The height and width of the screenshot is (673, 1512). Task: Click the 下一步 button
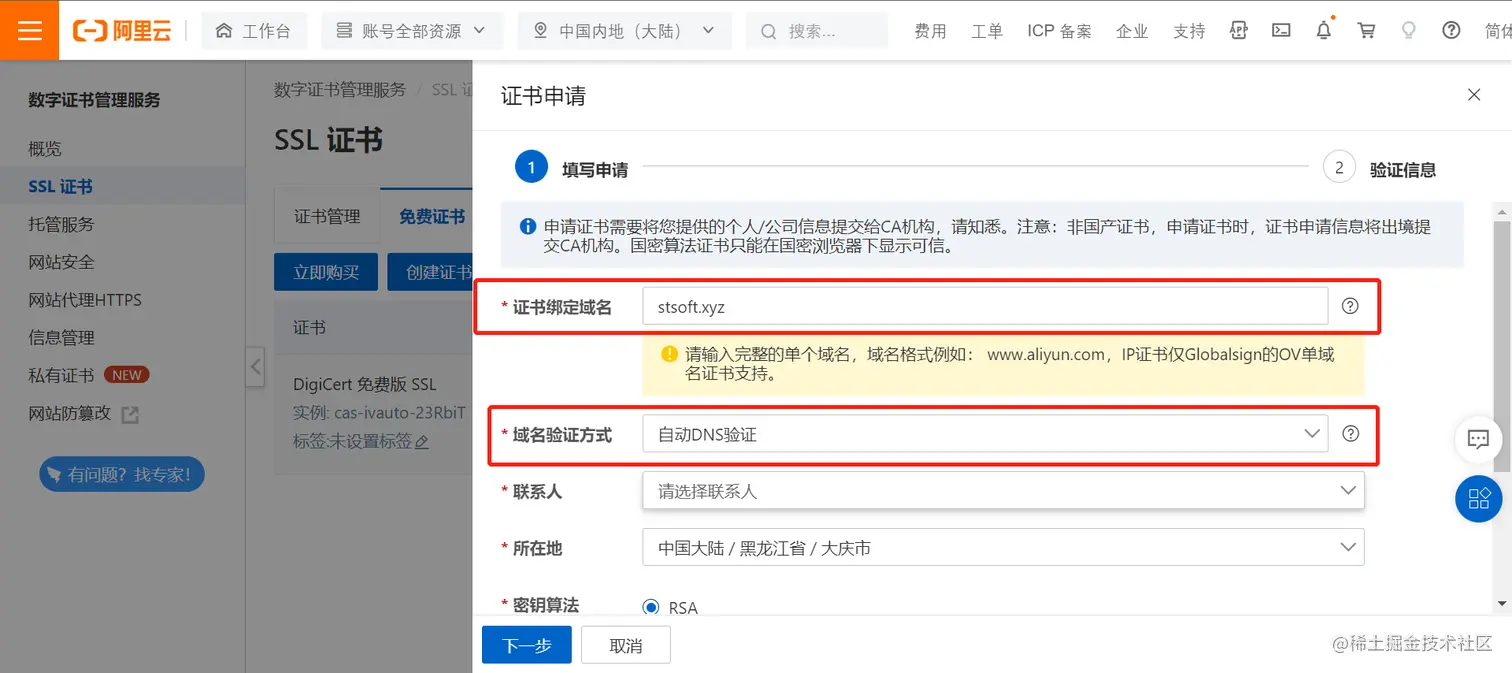(x=527, y=645)
